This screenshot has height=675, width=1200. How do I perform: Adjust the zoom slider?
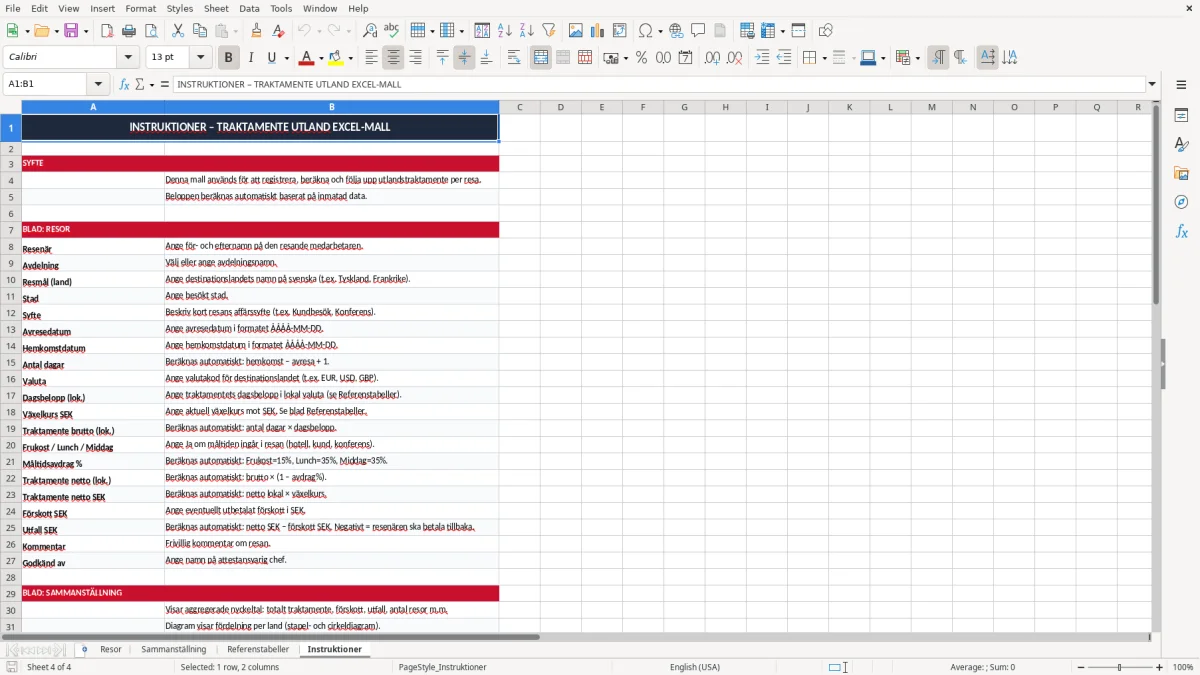click(x=1119, y=667)
